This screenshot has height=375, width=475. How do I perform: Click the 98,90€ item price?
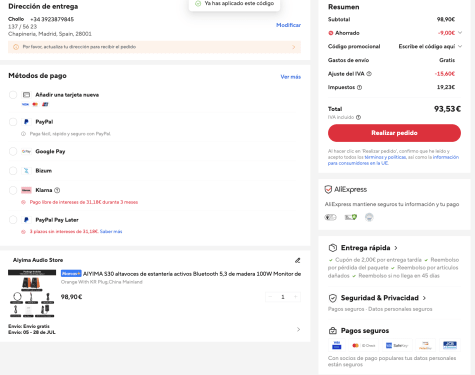pyautogui.click(x=71, y=297)
